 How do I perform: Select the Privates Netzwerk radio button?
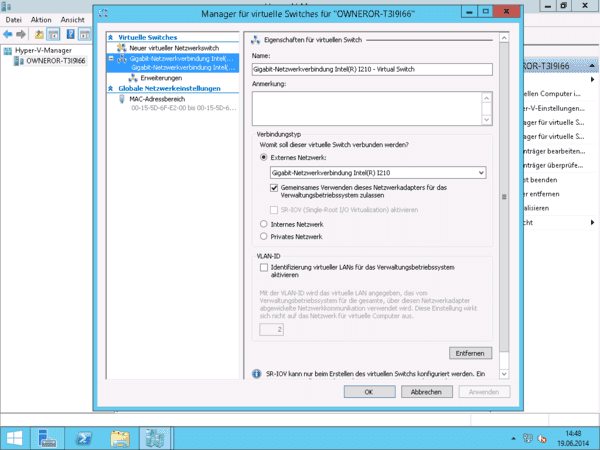click(264, 236)
